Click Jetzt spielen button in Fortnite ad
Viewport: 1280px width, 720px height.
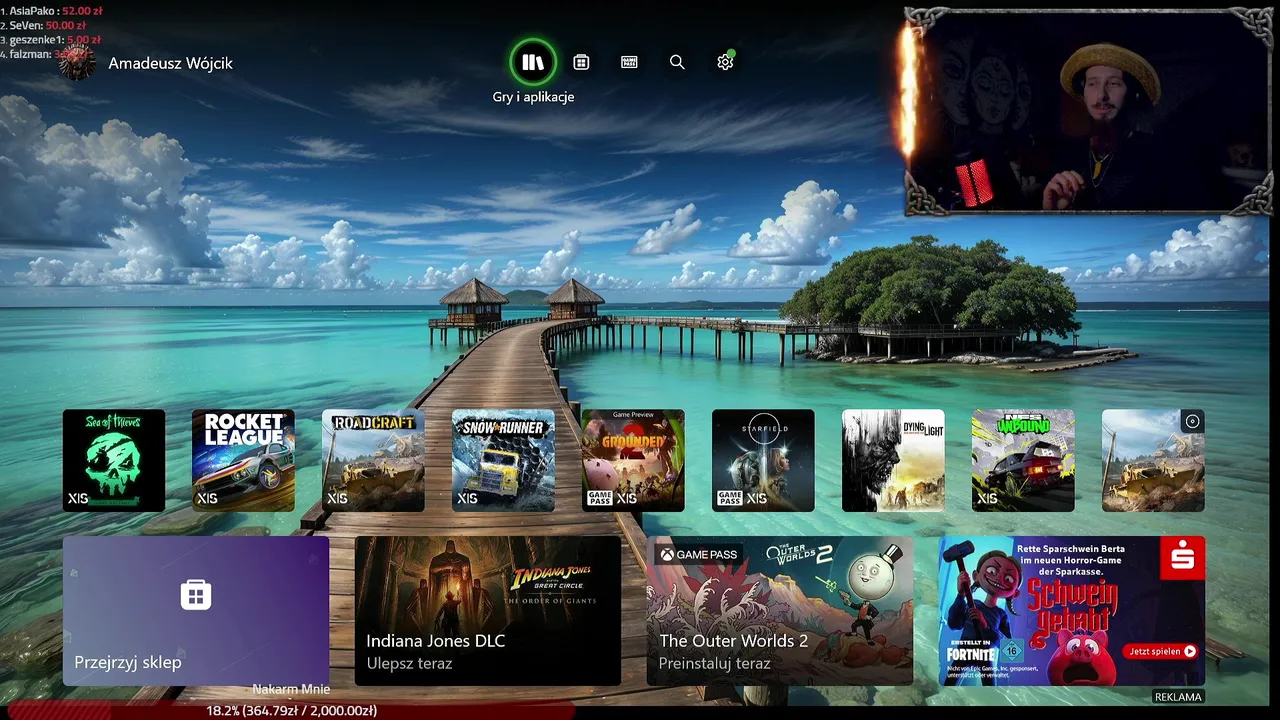[x=1161, y=651]
